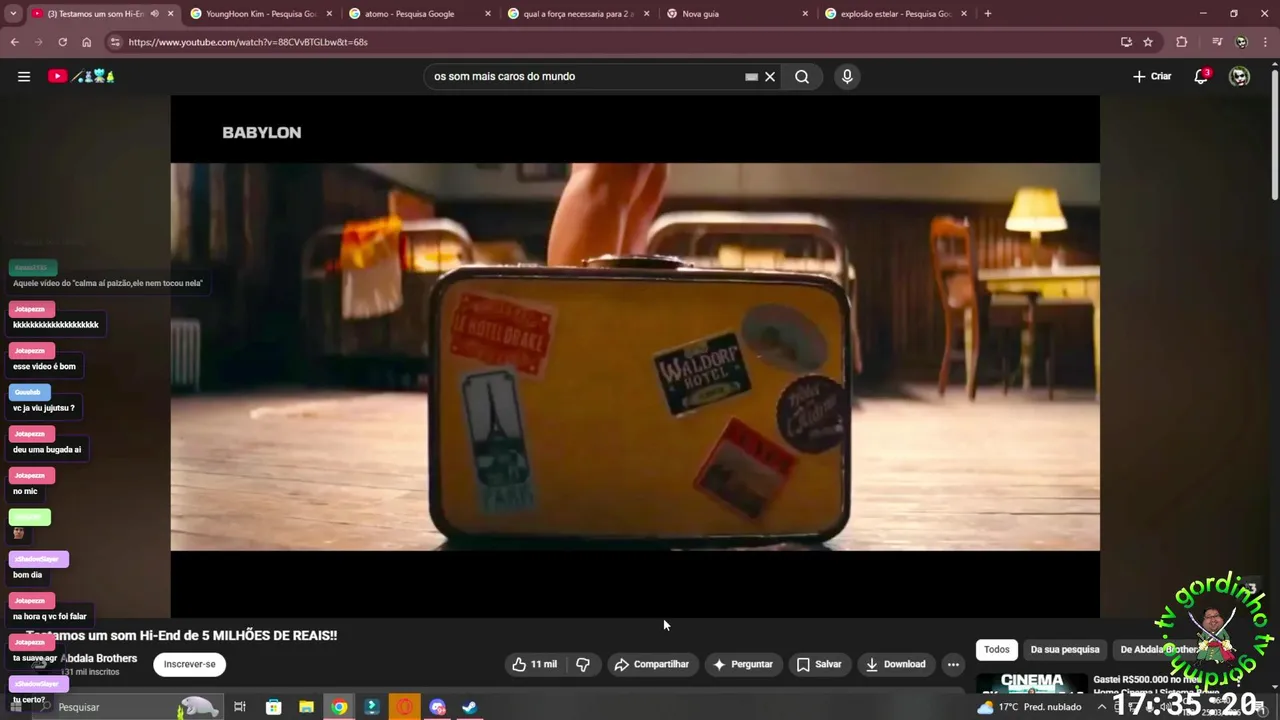Open Chrome from the taskbar
Image resolution: width=1280 pixels, height=720 pixels.
pyautogui.click(x=339, y=707)
